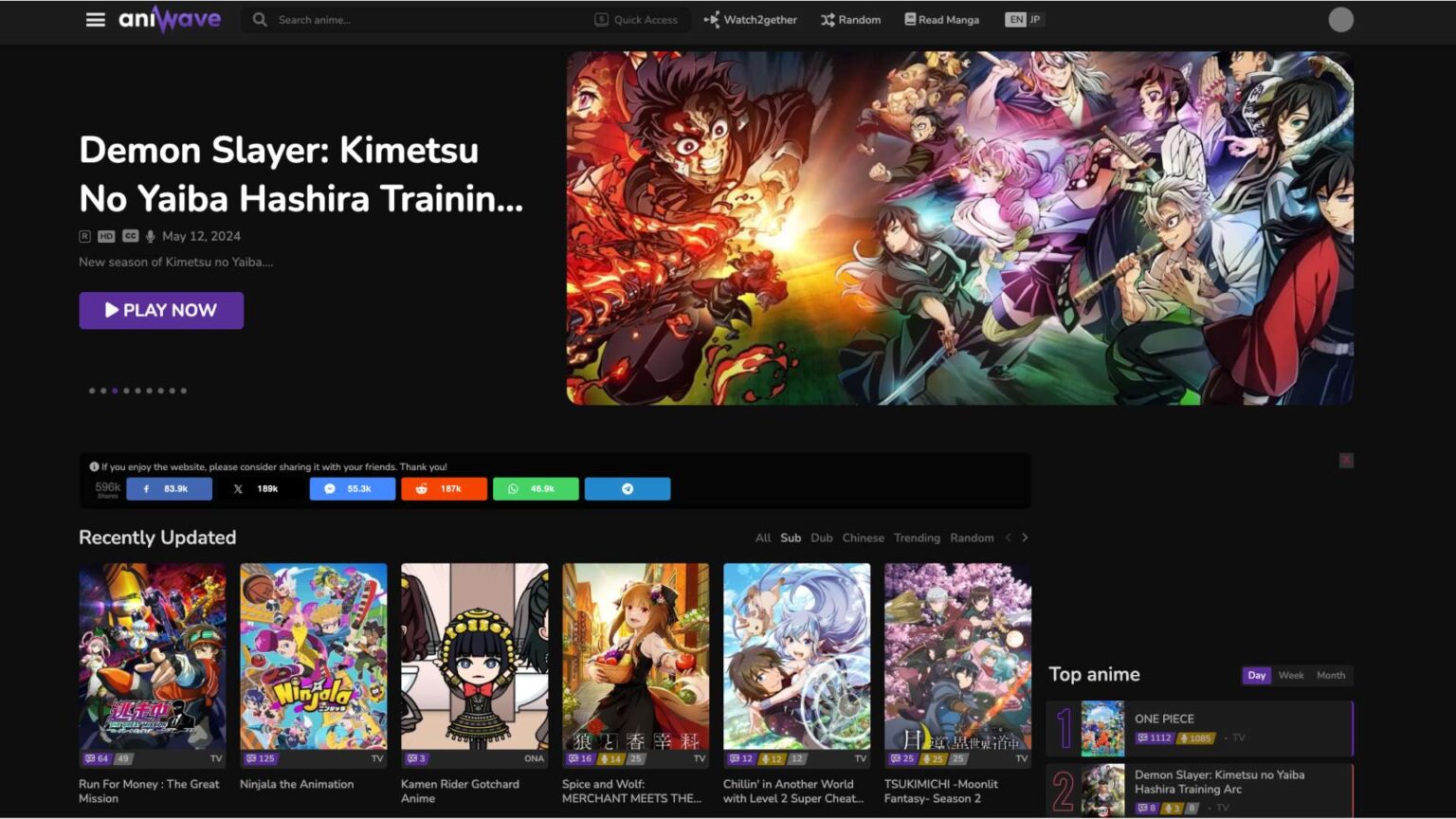Open a Random anime from the header
Viewport: 1456px width, 819px height.
tap(850, 19)
